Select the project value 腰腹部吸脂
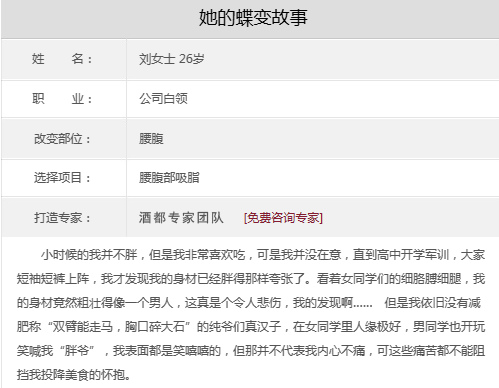 (x=169, y=178)
